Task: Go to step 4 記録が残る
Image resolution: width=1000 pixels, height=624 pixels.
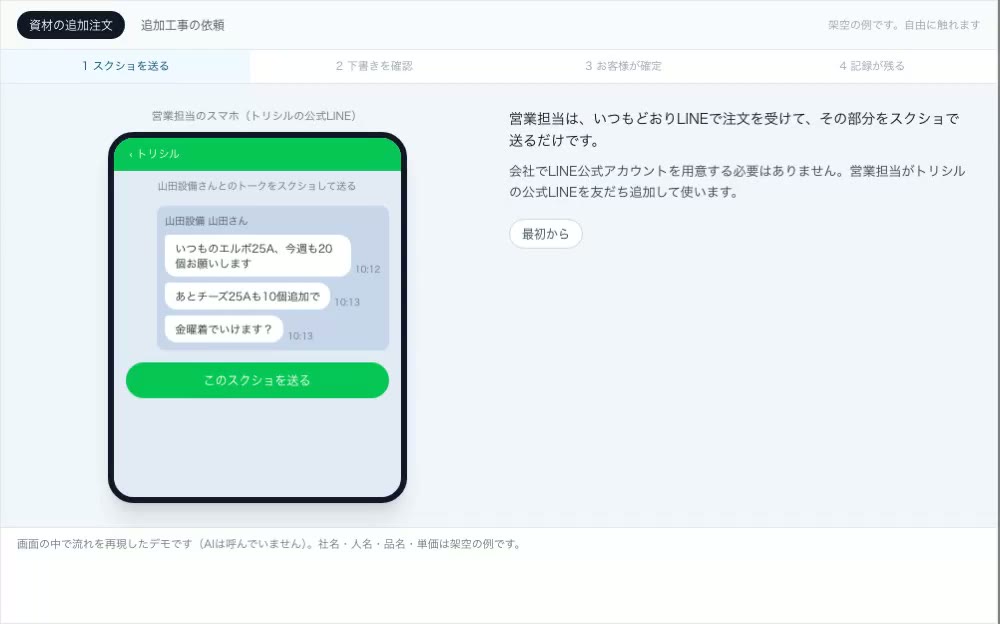Action: pos(872,66)
